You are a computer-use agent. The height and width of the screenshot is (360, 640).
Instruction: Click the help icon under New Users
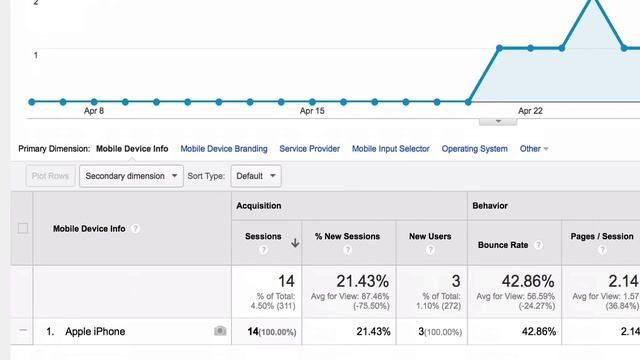click(430, 250)
